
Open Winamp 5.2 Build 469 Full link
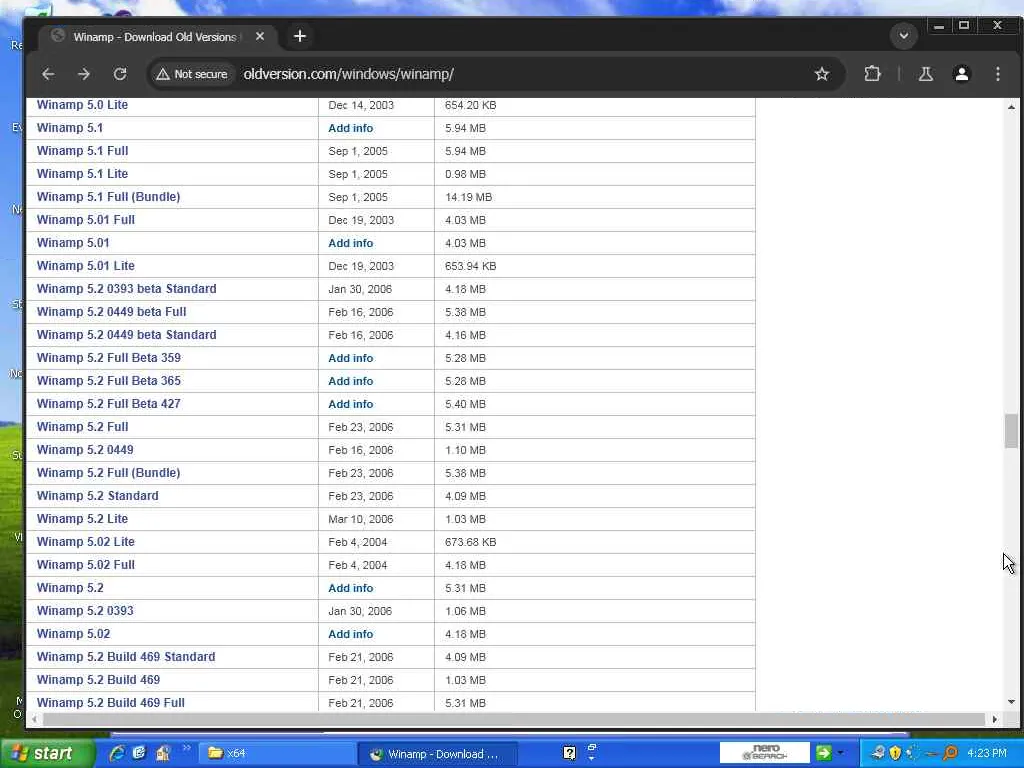pos(110,703)
